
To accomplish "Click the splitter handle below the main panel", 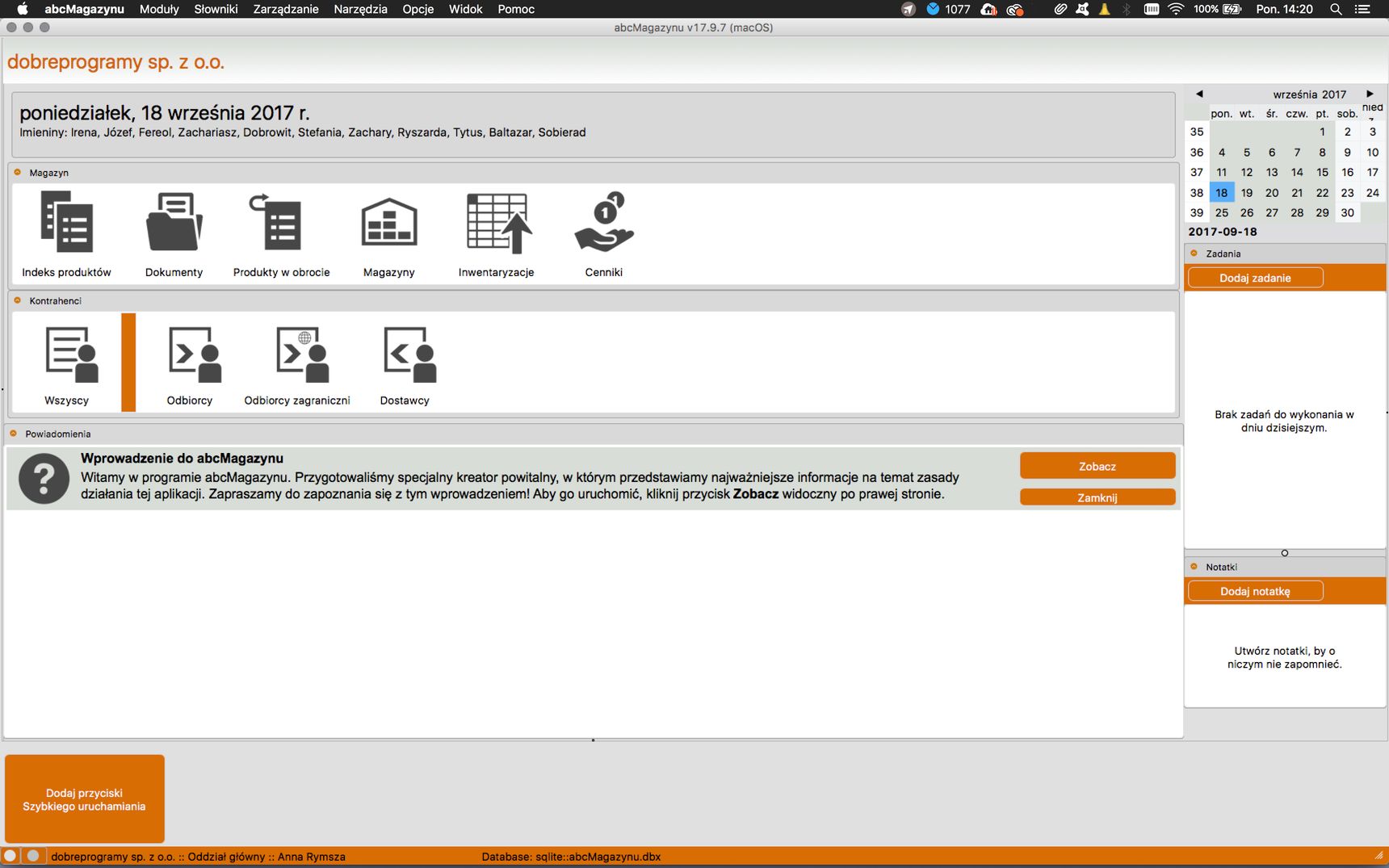I will pos(593,740).
